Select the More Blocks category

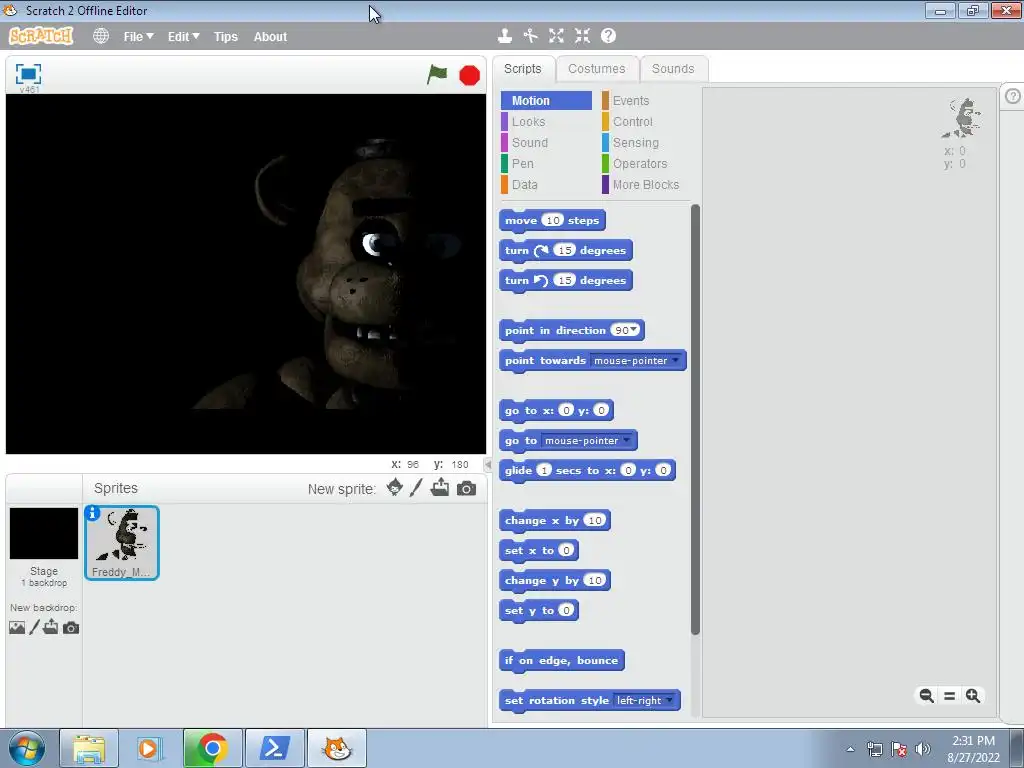pos(646,184)
